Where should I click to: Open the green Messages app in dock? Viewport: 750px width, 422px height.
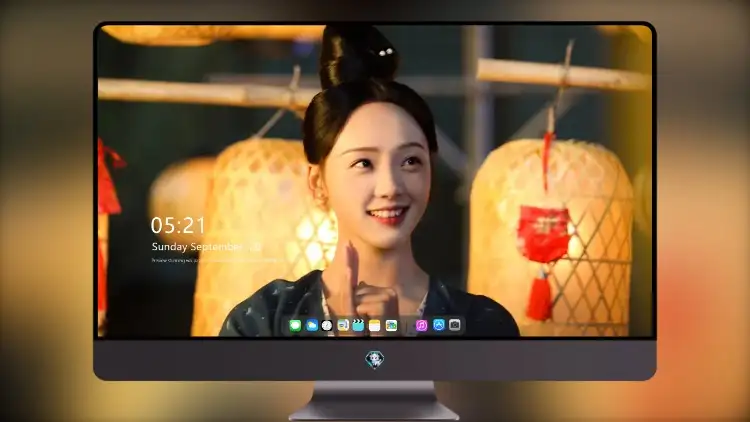click(x=295, y=325)
